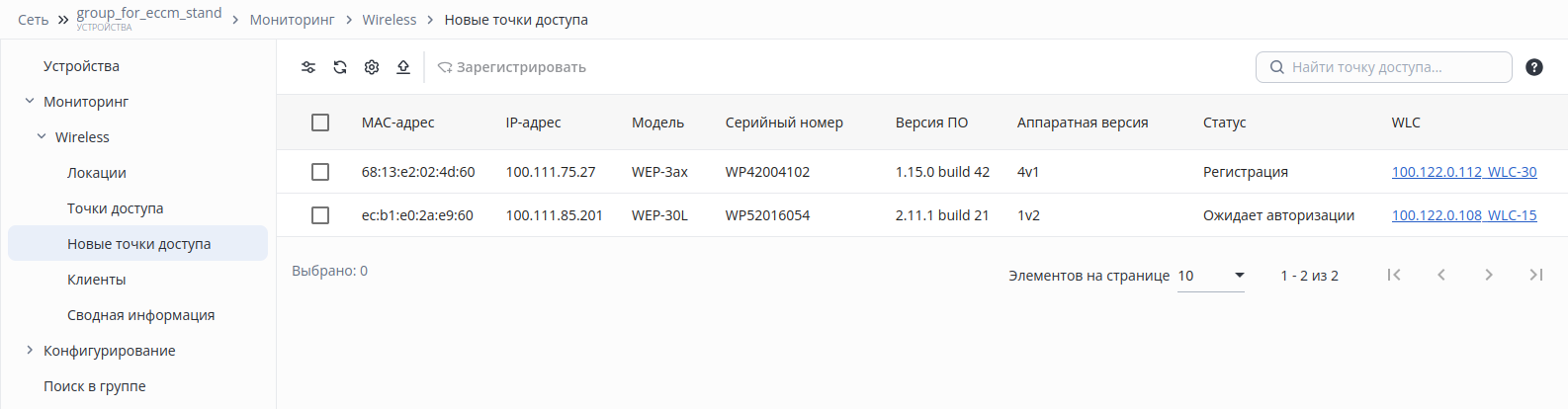Expand the Конфигурирование section
1568x409 pixels.
(x=30, y=350)
